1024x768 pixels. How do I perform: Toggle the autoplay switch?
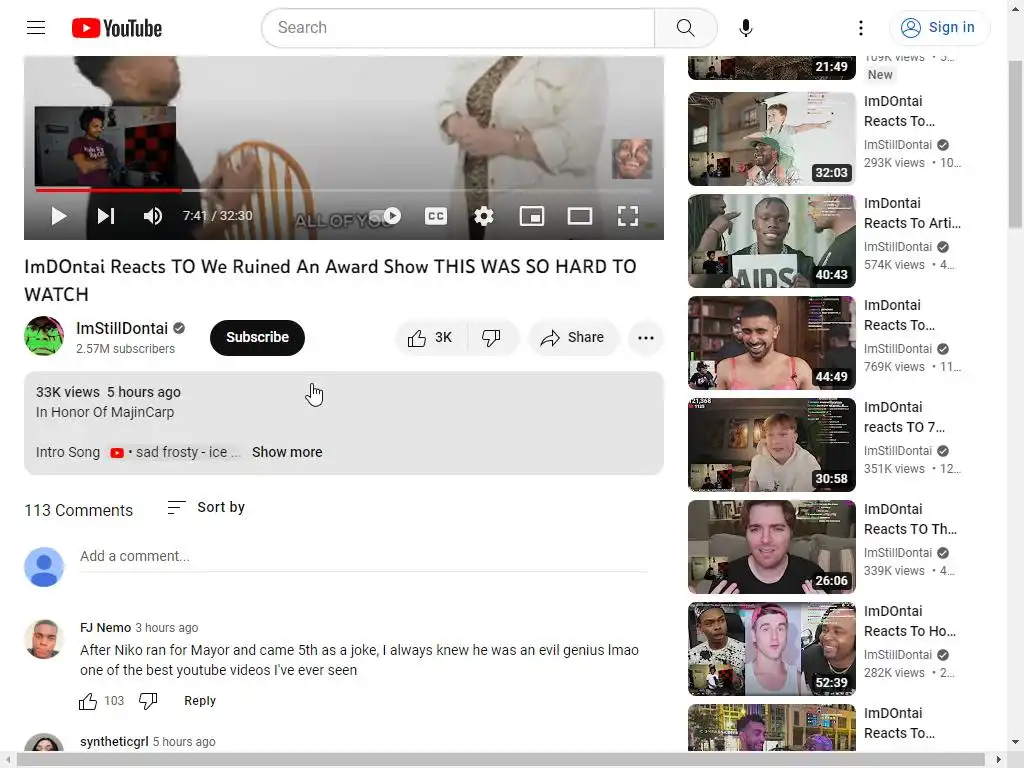pyautogui.click(x=386, y=216)
